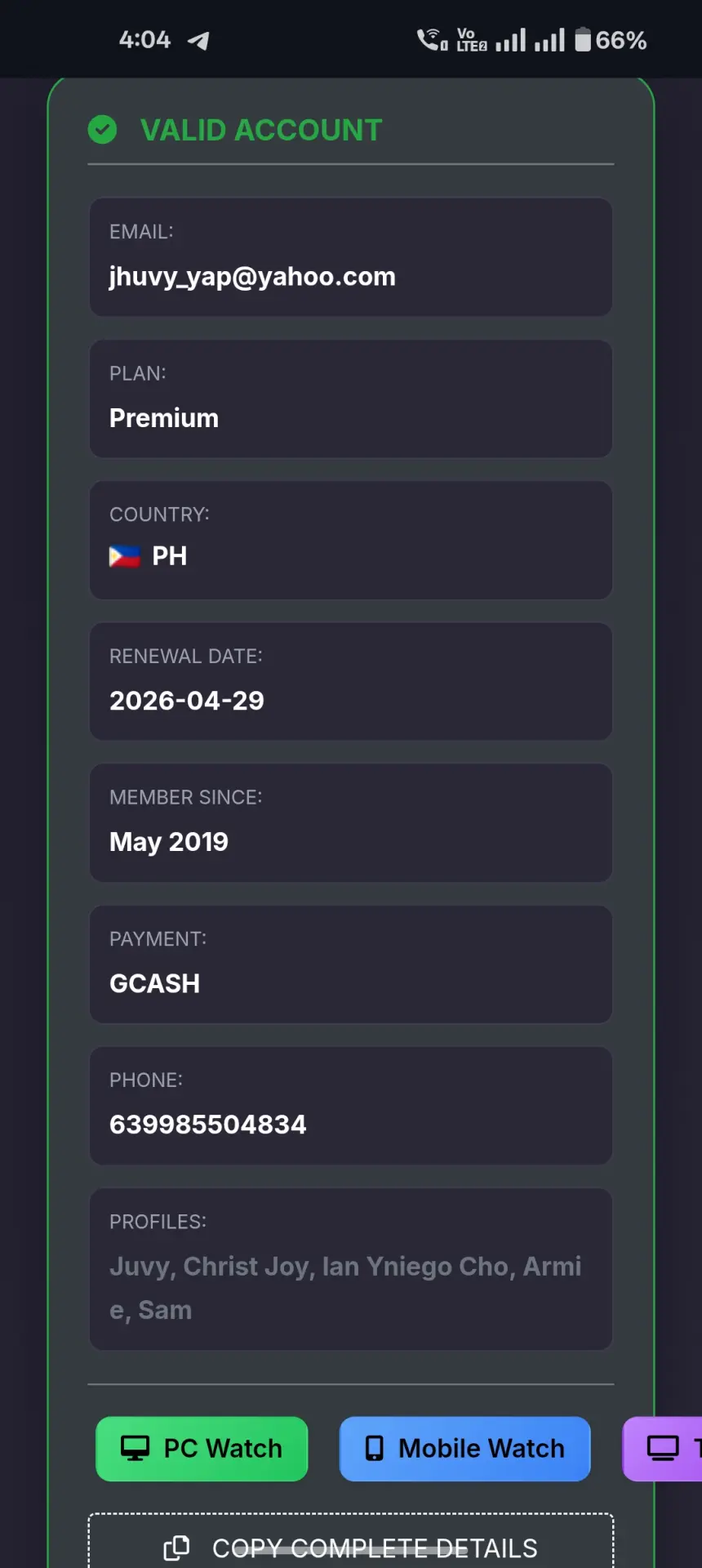
Task: Select the renewal date 2026-04-29
Action: 187,701
